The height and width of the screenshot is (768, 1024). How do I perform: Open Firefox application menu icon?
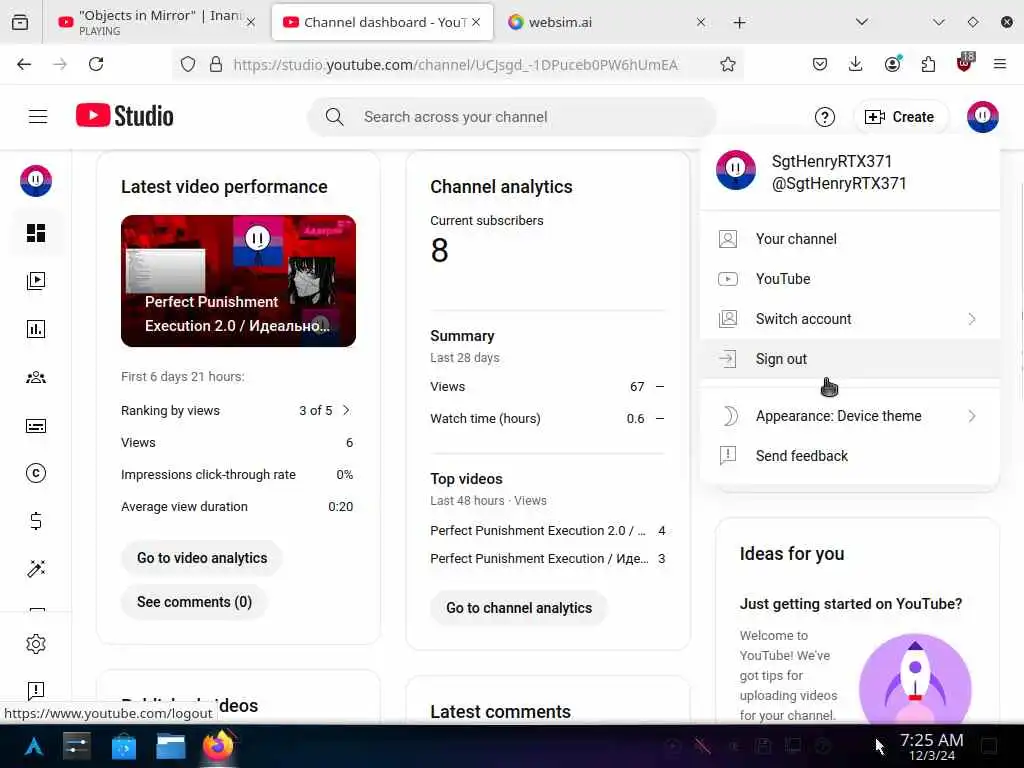(1000, 64)
